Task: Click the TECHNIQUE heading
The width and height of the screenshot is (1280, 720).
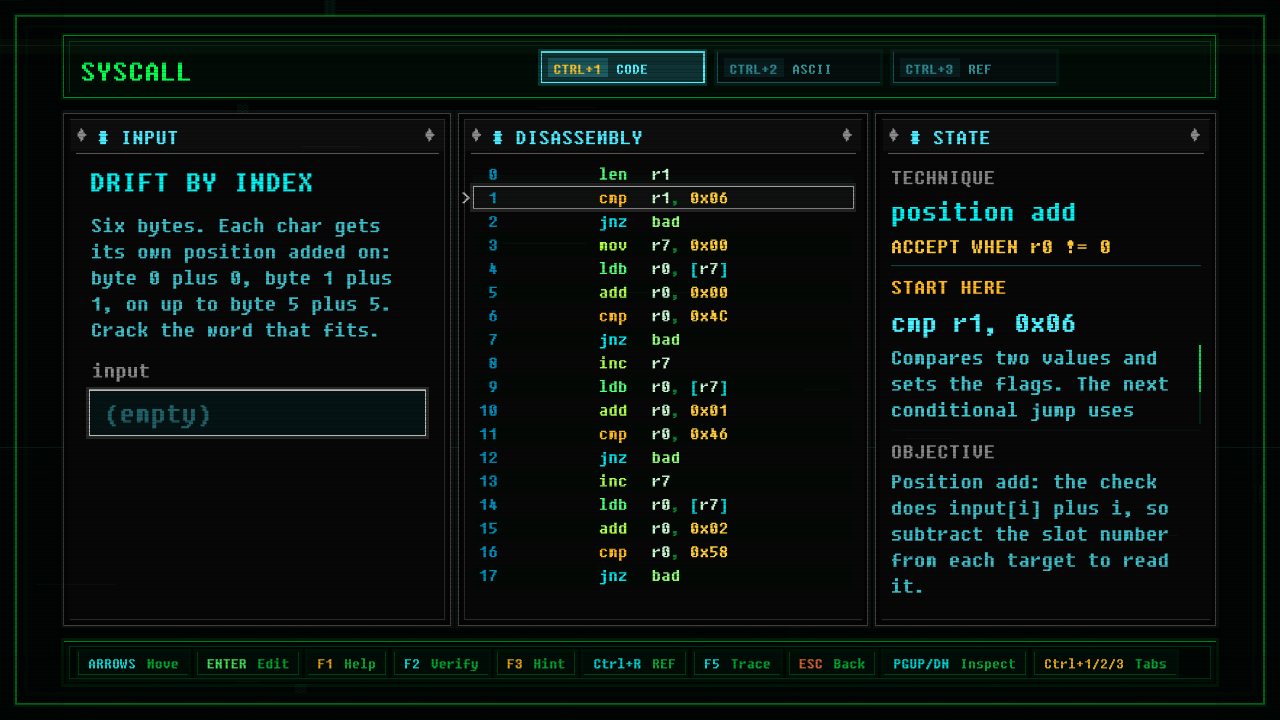Action: click(942, 178)
